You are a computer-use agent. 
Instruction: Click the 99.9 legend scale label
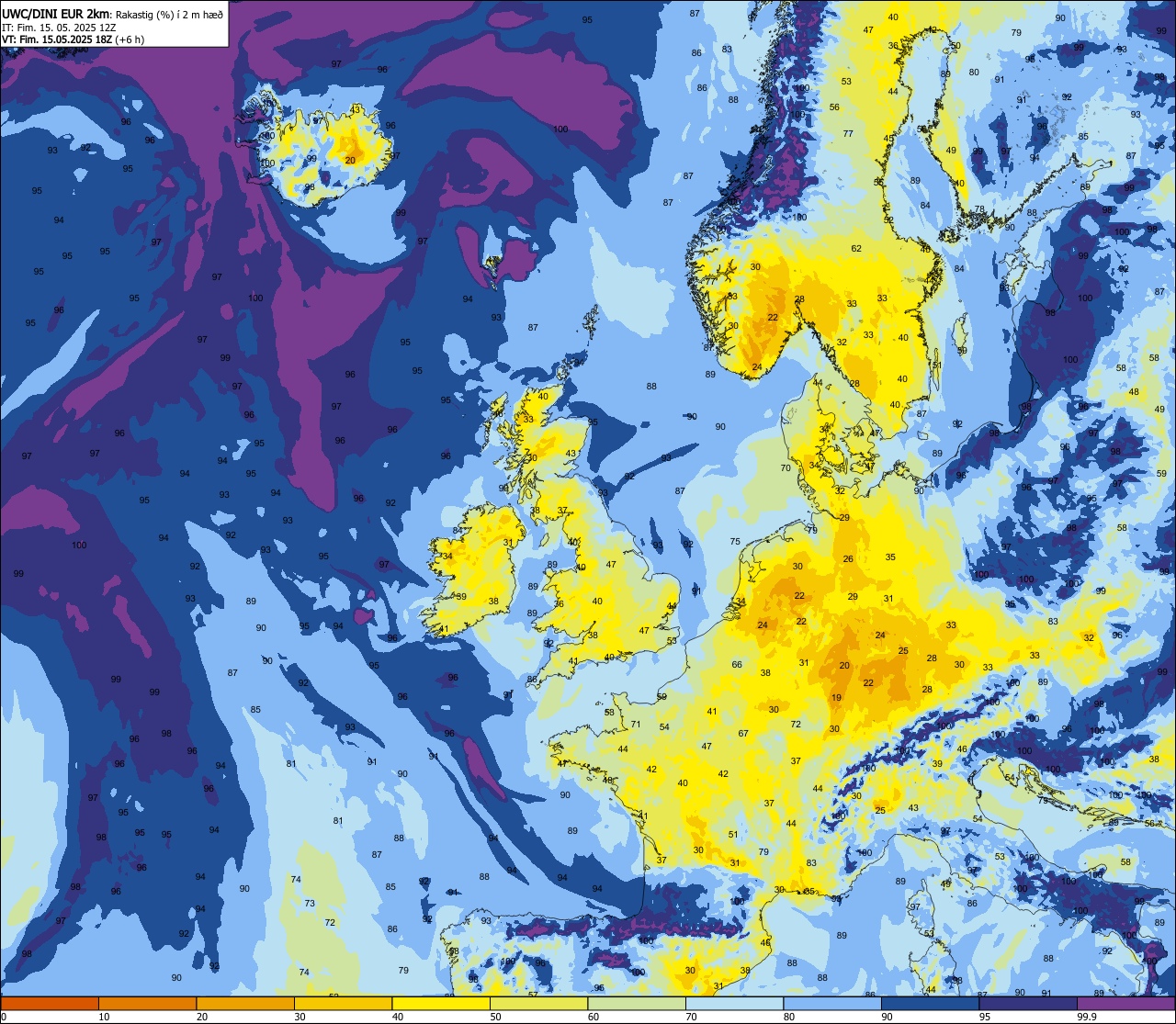[1087, 1017]
